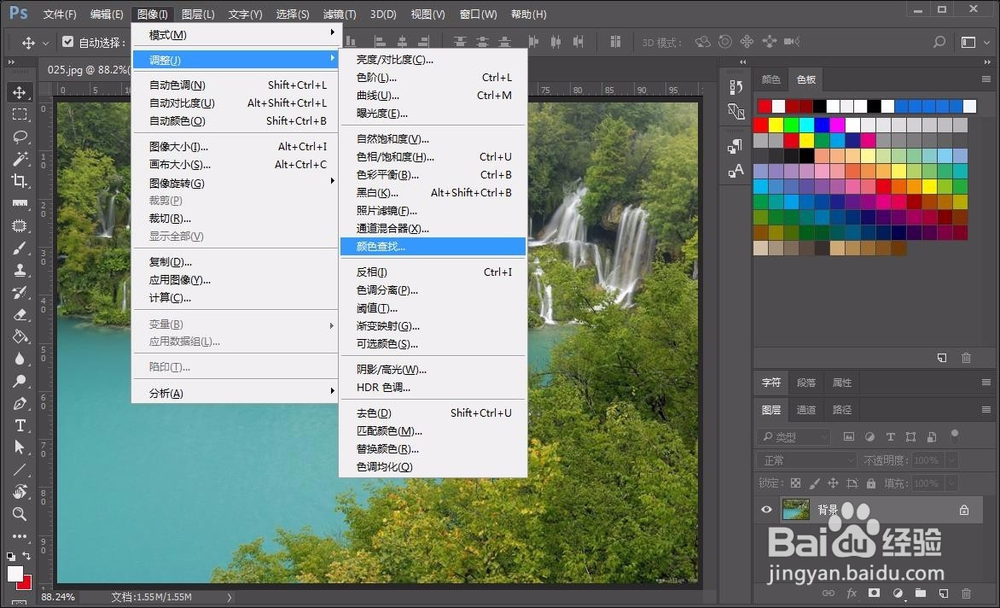
Task: Pick the red swatch in top row
Action: pos(764,106)
